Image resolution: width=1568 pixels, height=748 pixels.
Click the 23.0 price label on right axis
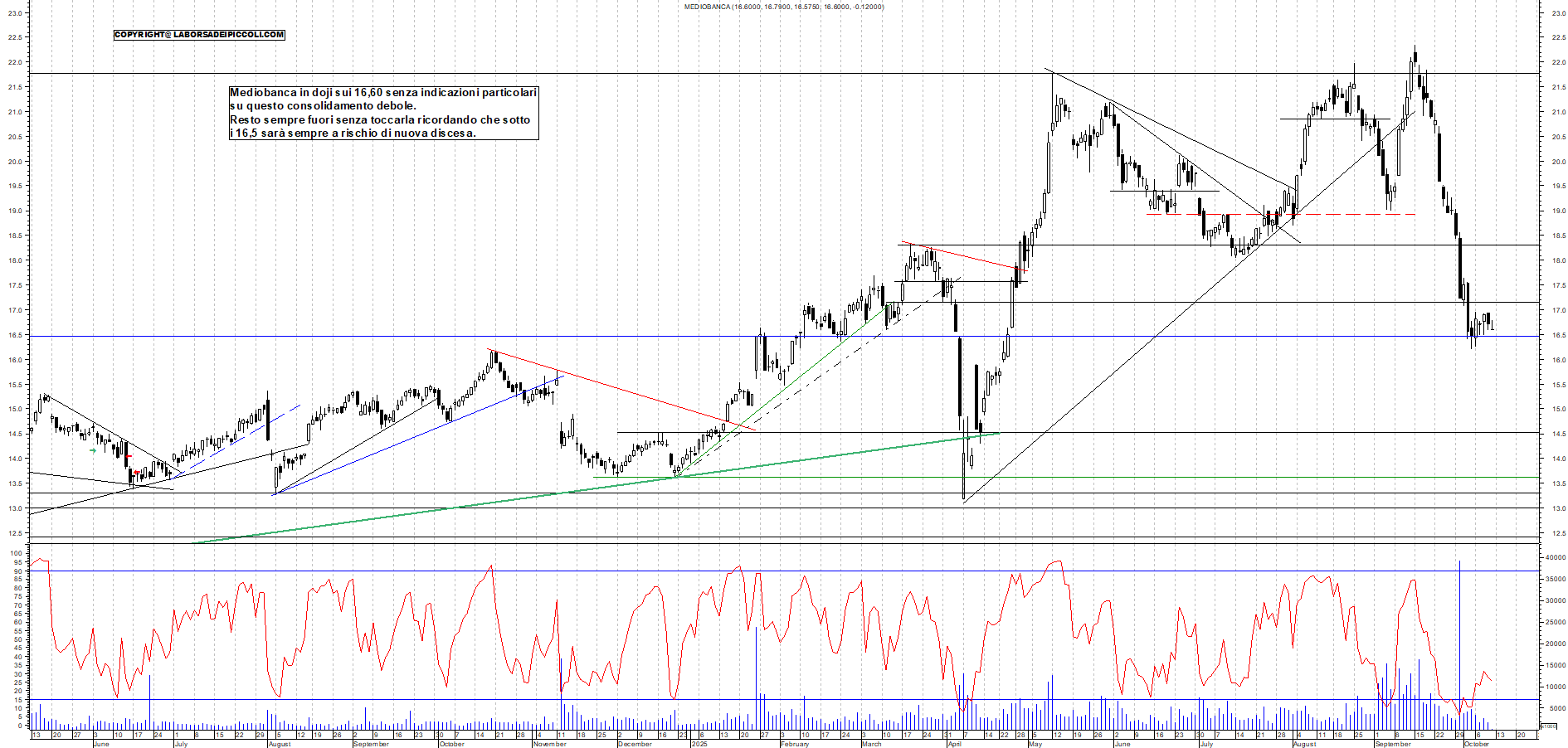coord(1558,12)
